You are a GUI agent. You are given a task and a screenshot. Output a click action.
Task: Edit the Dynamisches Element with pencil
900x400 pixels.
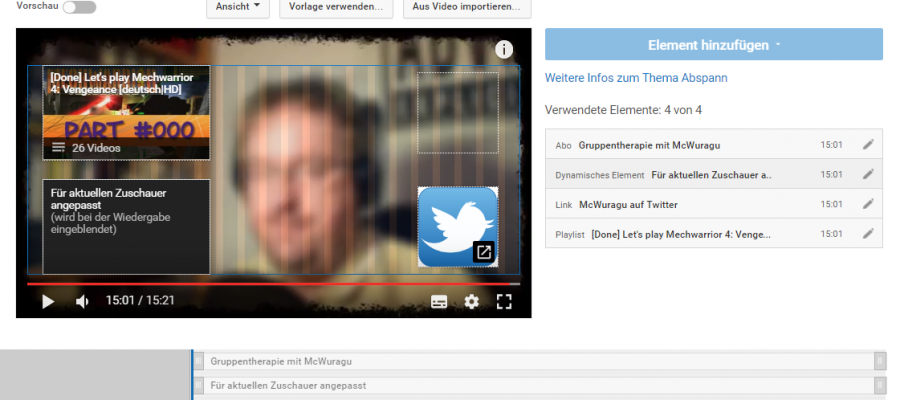point(868,174)
